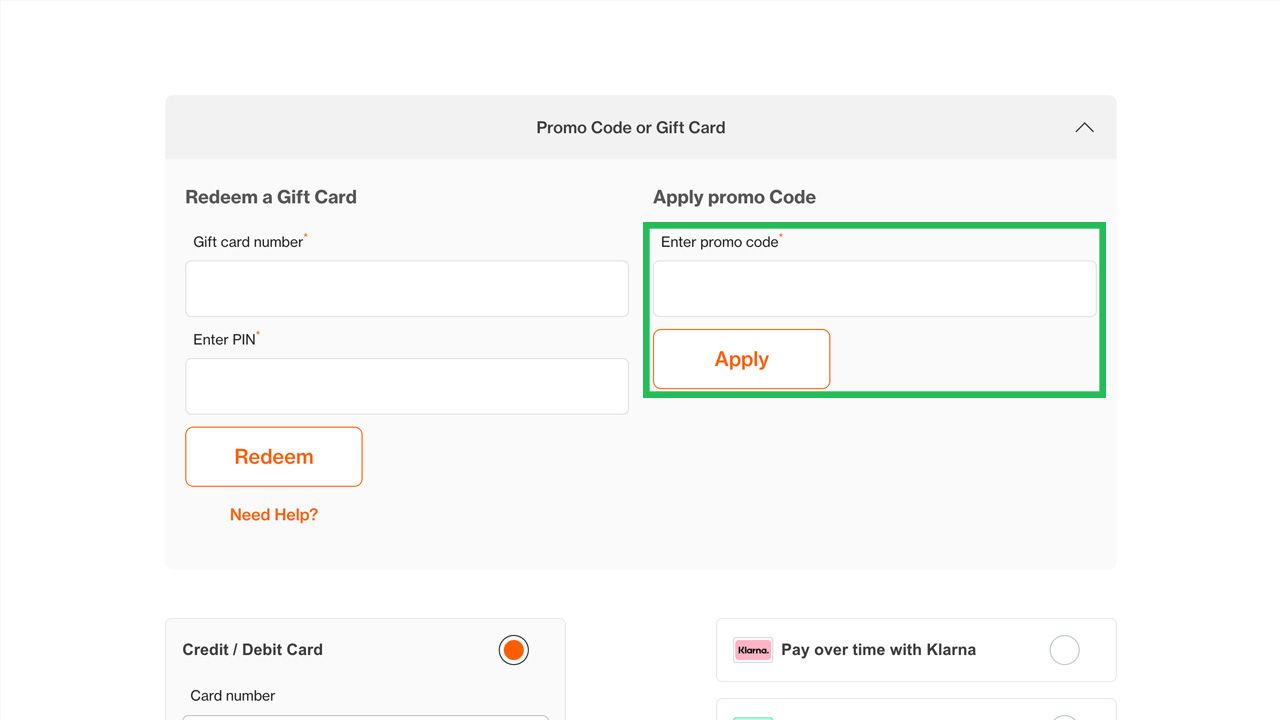Viewport: 1280px width, 720px height.
Task: Click the Gift card number label
Action: (x=248, y=242)
